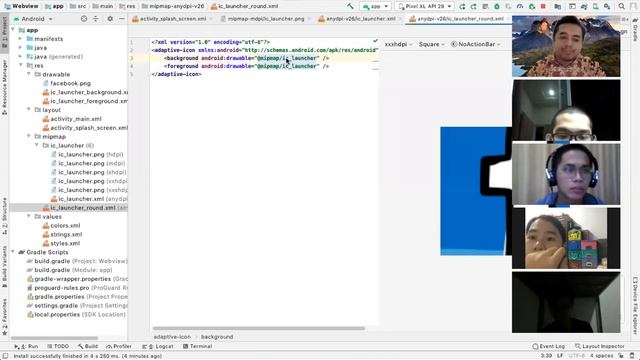
Task: Click the adaptive-icon breadcrumb below editor
Action: pos(172,337)
